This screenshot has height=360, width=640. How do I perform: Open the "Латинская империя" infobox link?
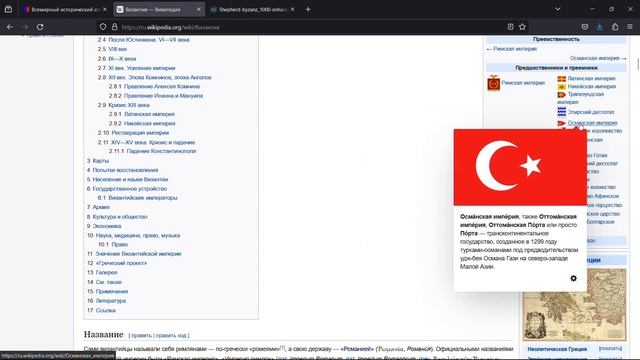[x=591, y=78]
